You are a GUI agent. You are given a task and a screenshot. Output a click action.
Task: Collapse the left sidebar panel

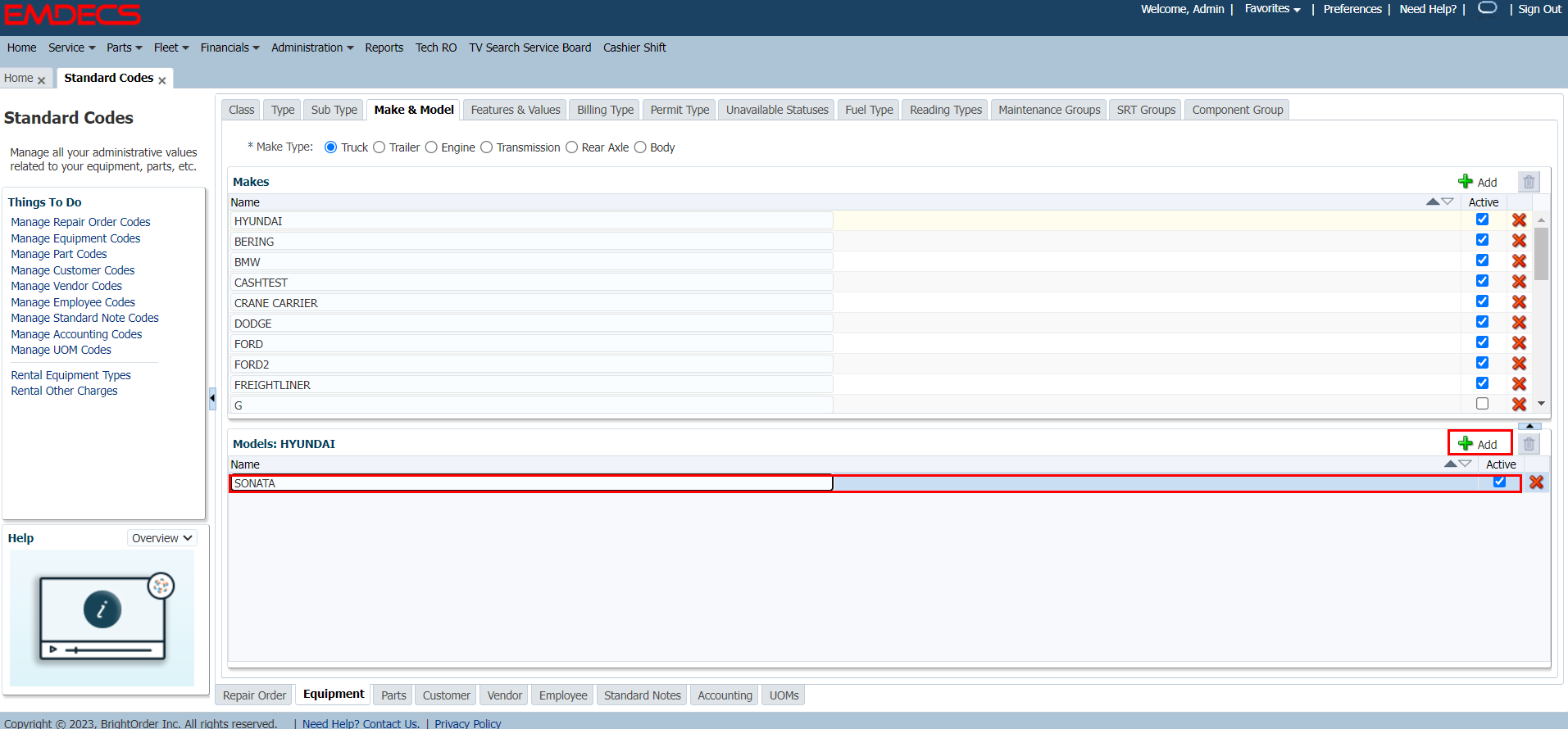coord(212,399)
